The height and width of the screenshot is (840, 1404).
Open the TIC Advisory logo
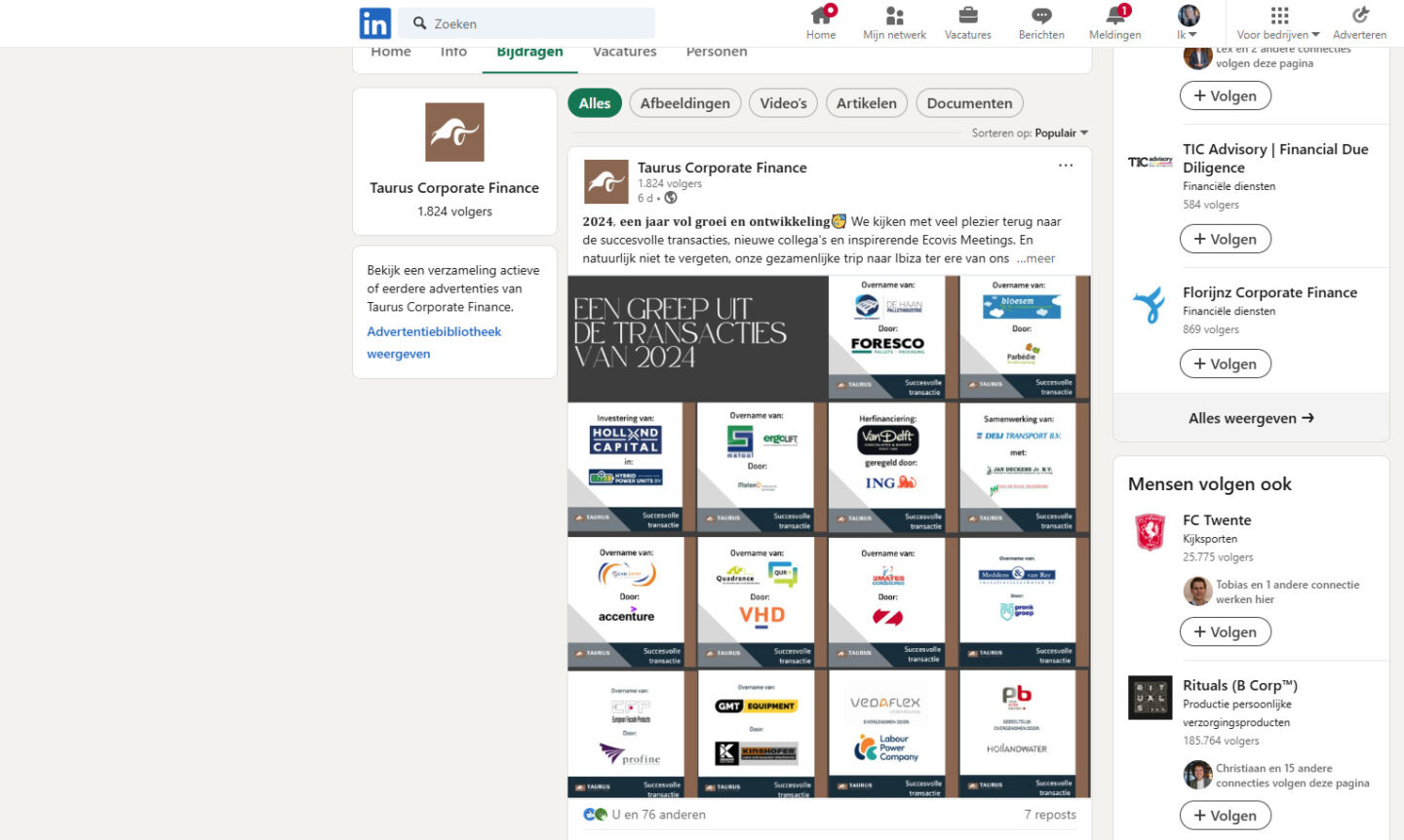[1150, 162]
